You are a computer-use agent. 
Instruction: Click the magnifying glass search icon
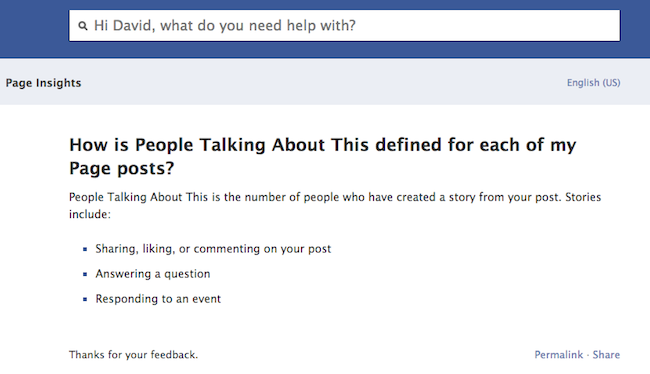83,26
